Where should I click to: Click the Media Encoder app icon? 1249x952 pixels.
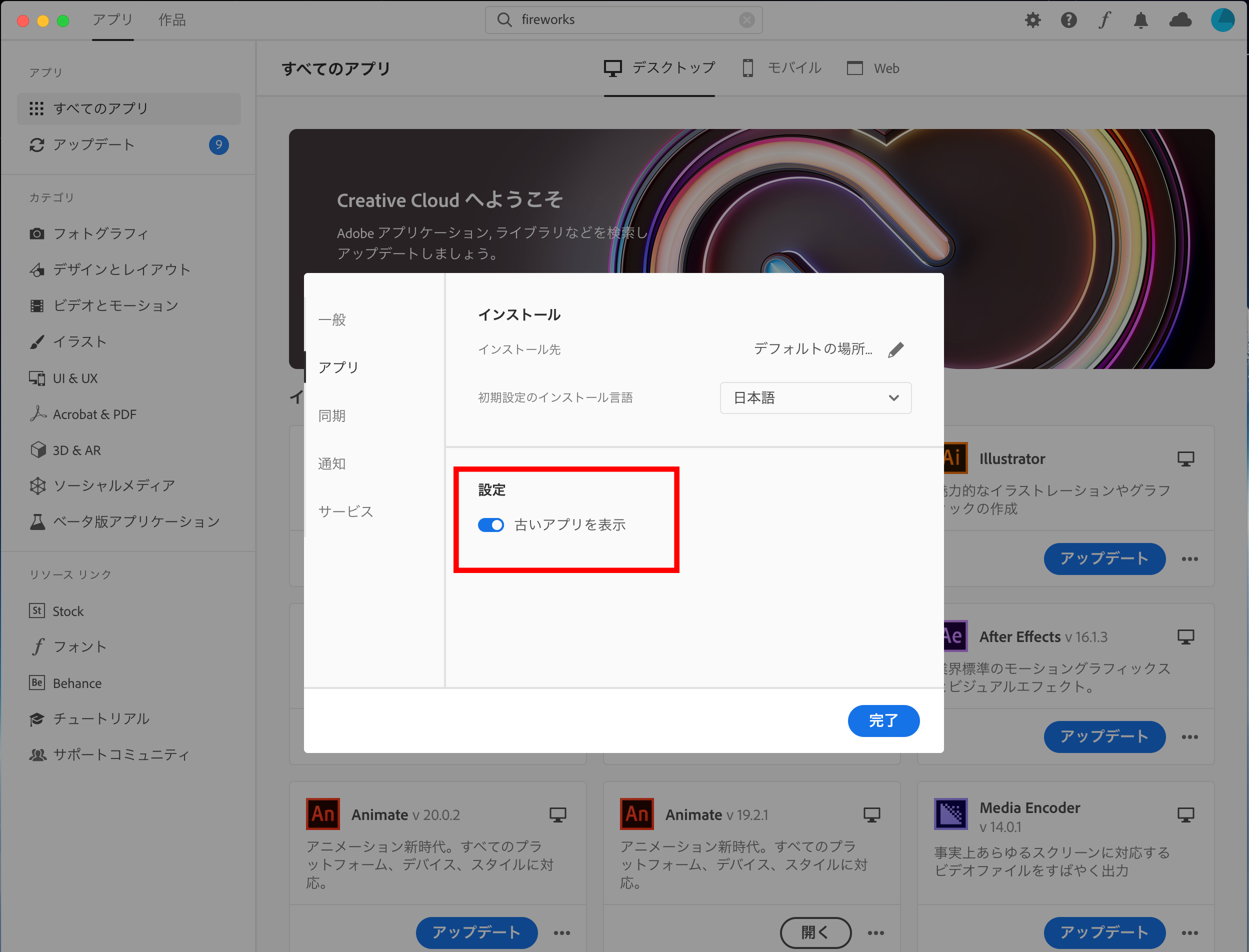coord(950,813)
